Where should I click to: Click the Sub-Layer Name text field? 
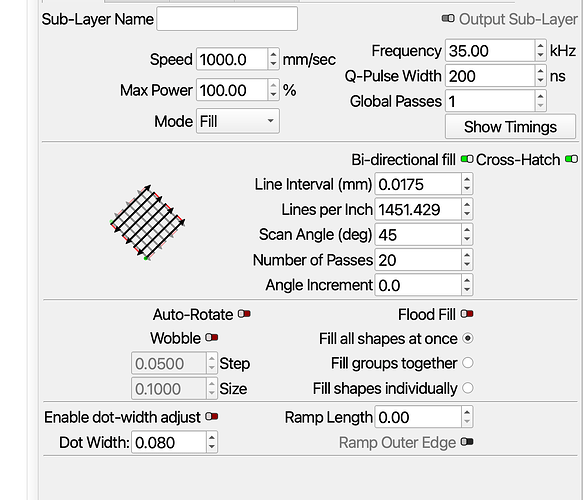tap(227, 19)
